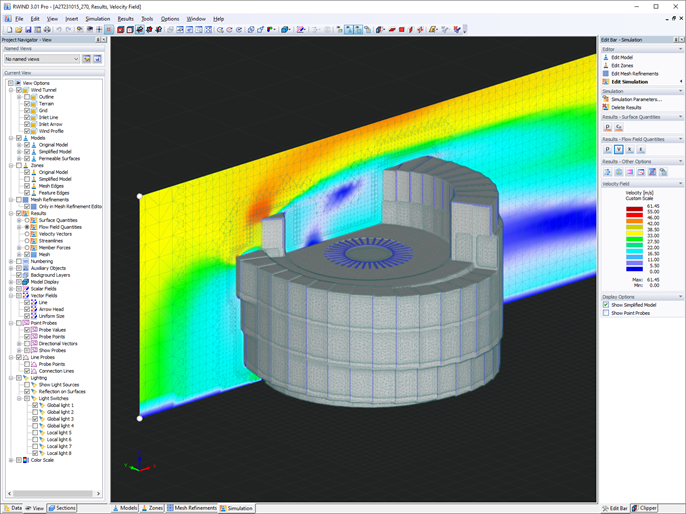Collapse the Lighting tree node
Screen dimensions: 686x514
pos(11,378)
